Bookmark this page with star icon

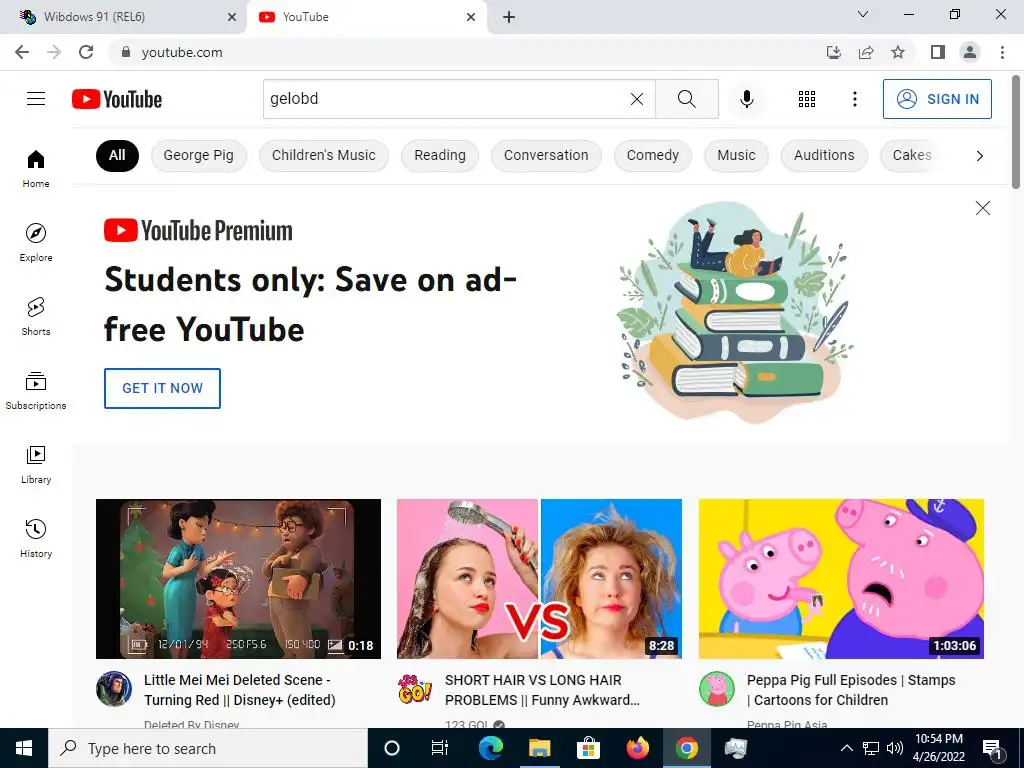pos(898,52)
